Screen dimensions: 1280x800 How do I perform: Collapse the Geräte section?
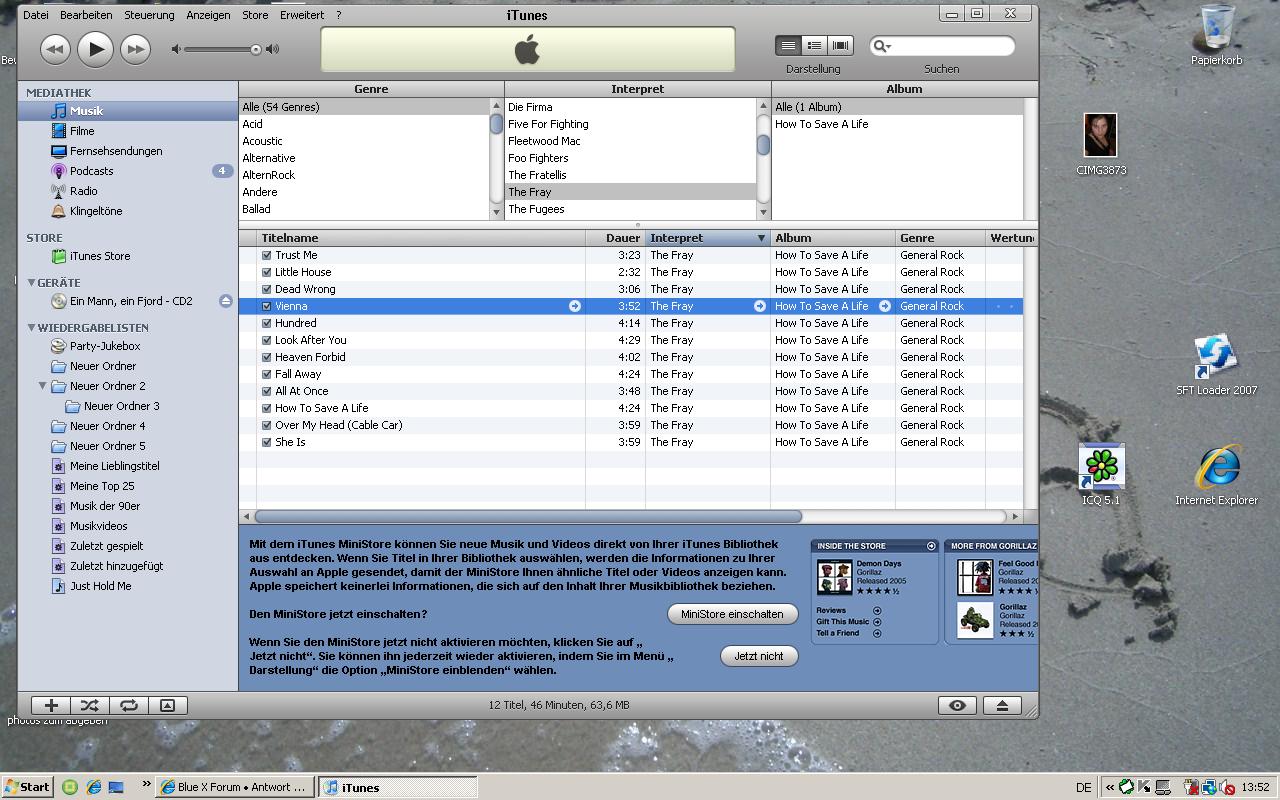pyautogui.click(x=31, y=283)
